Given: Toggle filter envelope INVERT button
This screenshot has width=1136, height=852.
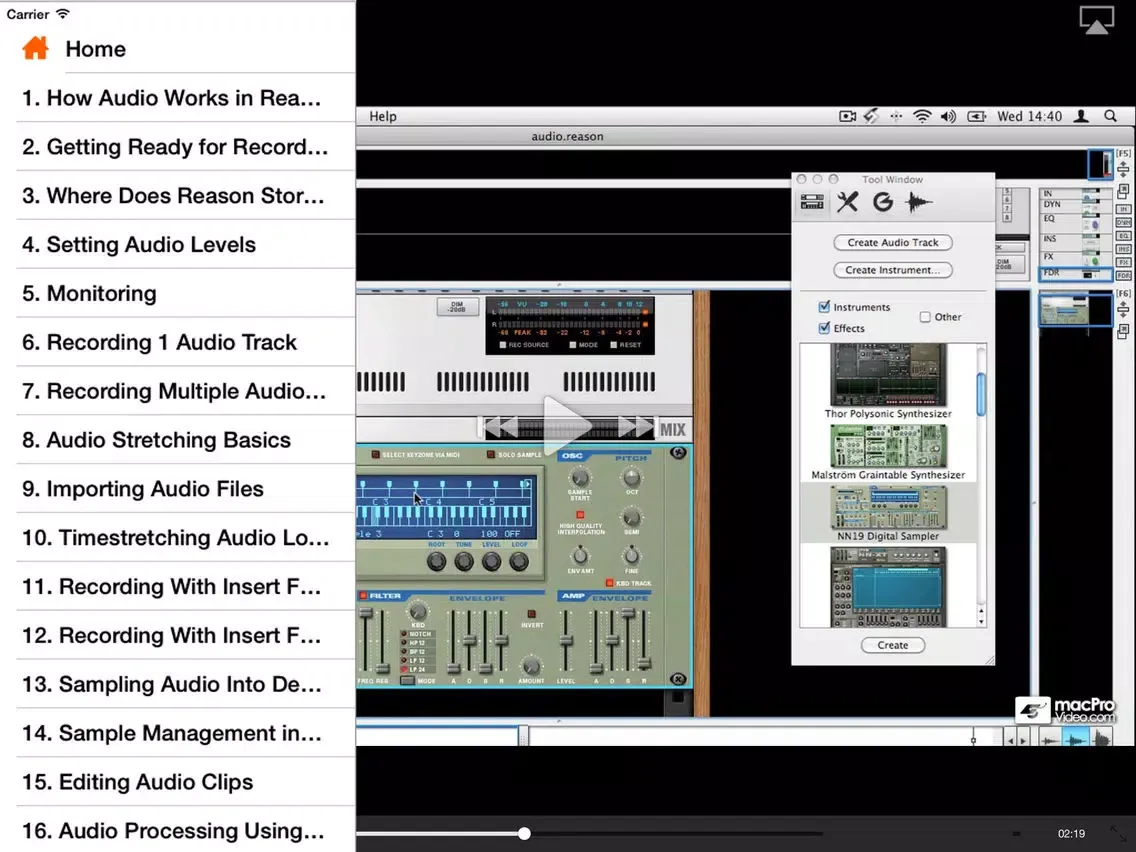Looking at the screenshot, I should 532,614.
